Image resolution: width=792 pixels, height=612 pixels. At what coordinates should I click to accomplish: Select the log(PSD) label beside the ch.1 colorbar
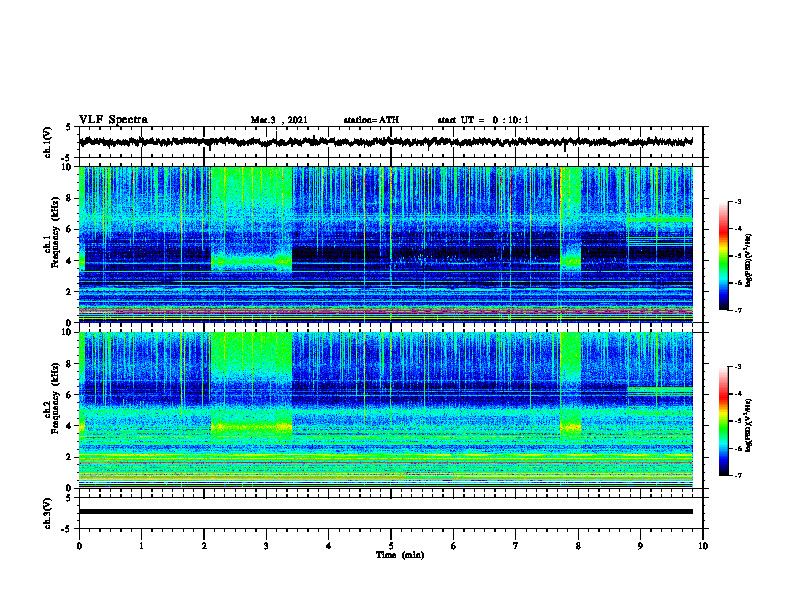(749, 261)
